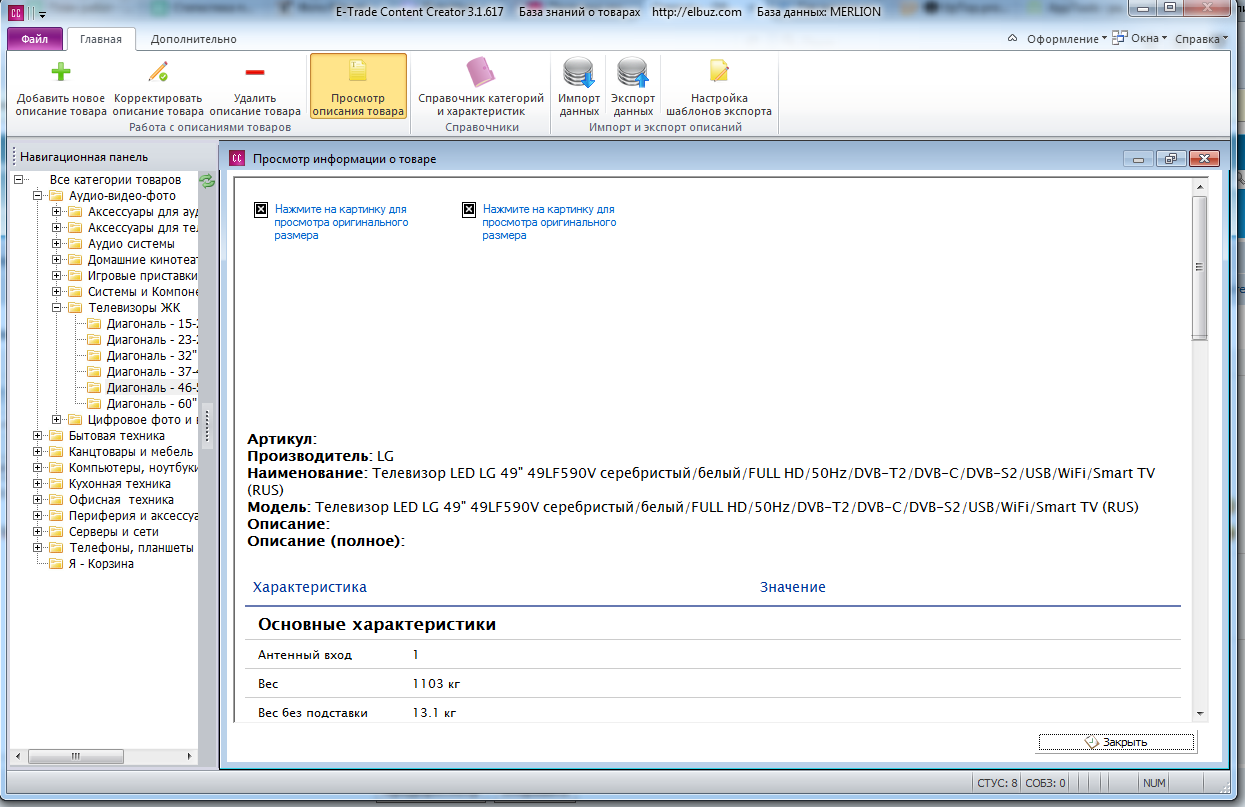Collapse Аудио-видео-фото tree node
Viewport: 1245px width, 807px height.
(x=38, y=196)
